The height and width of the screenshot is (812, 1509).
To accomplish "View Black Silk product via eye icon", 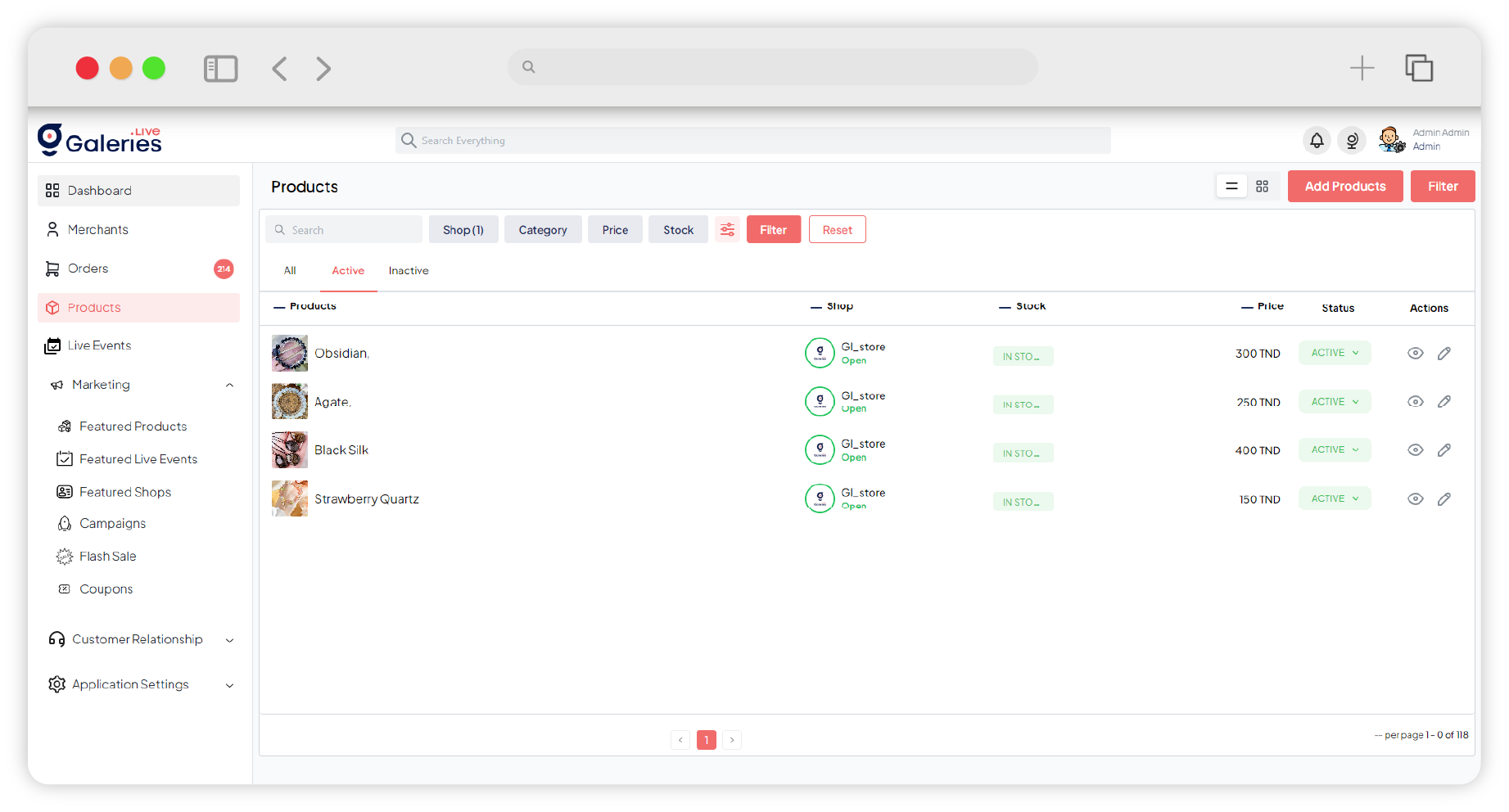I will pyautogui.click(x=1415, y=450).
